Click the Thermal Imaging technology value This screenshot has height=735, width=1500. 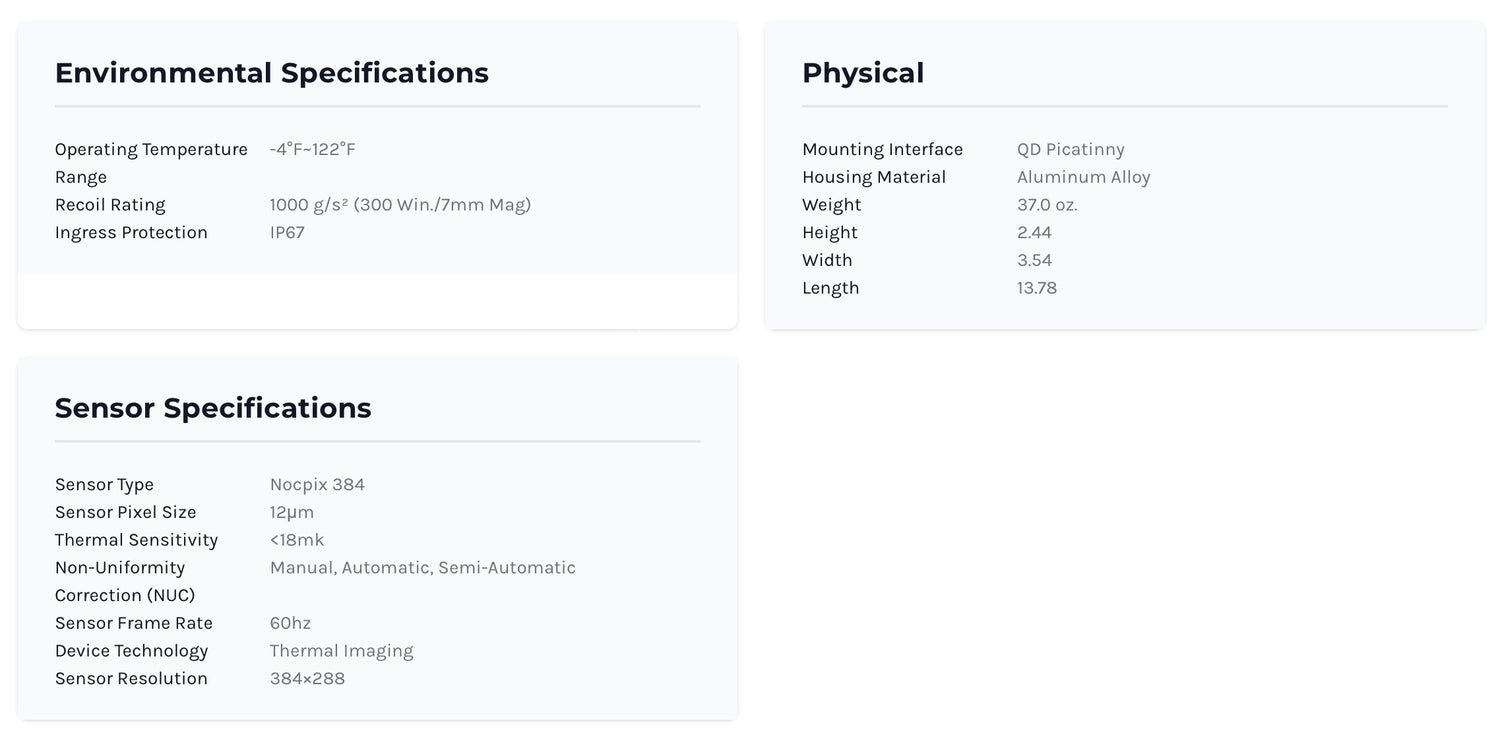click(x=341, y=651)
